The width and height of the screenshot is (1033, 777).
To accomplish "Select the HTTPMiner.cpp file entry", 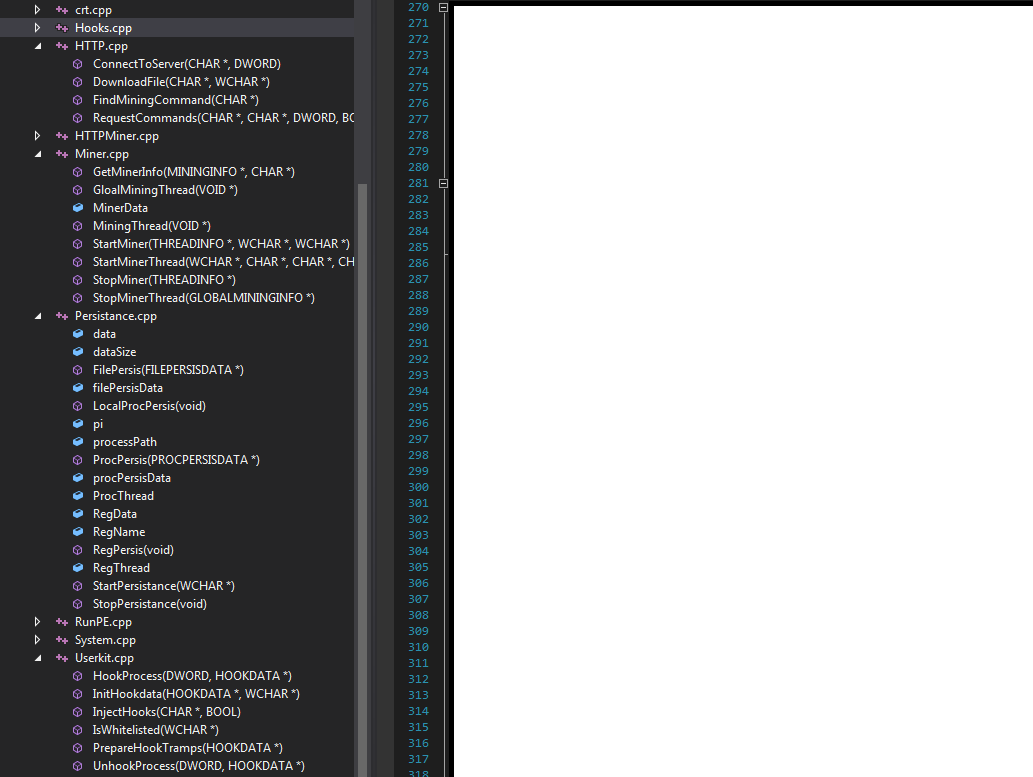I will 117,136.
